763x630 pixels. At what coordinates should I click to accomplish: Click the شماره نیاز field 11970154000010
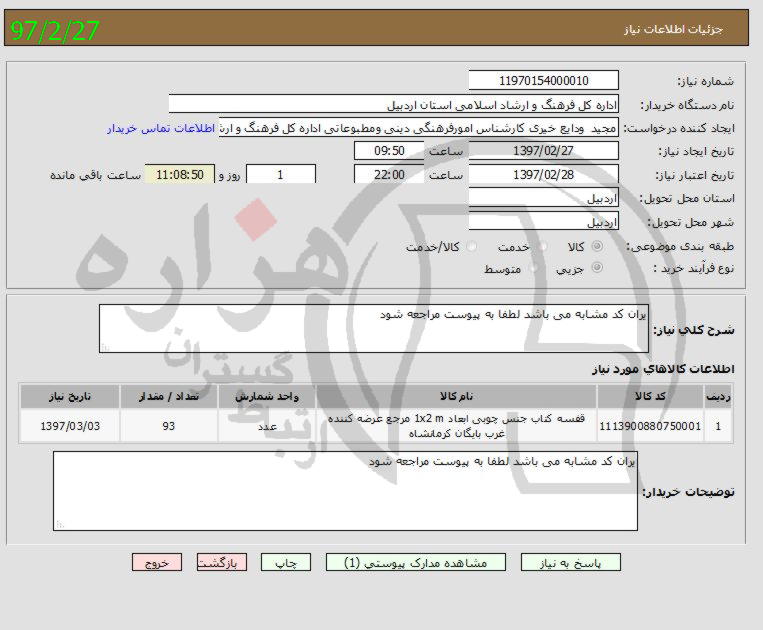point(544,81)
